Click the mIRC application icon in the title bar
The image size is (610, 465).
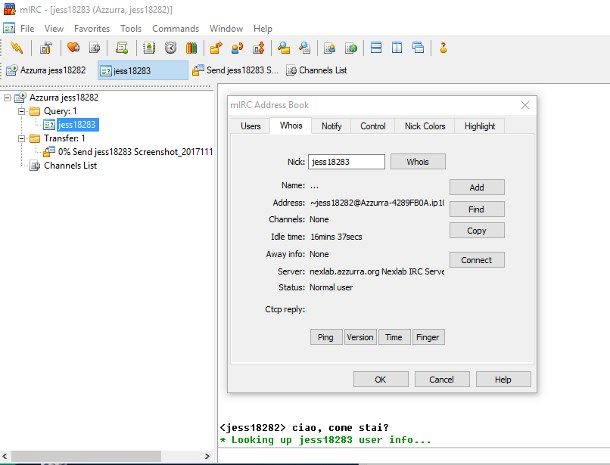pyautogui.click(x=9, y=9)
